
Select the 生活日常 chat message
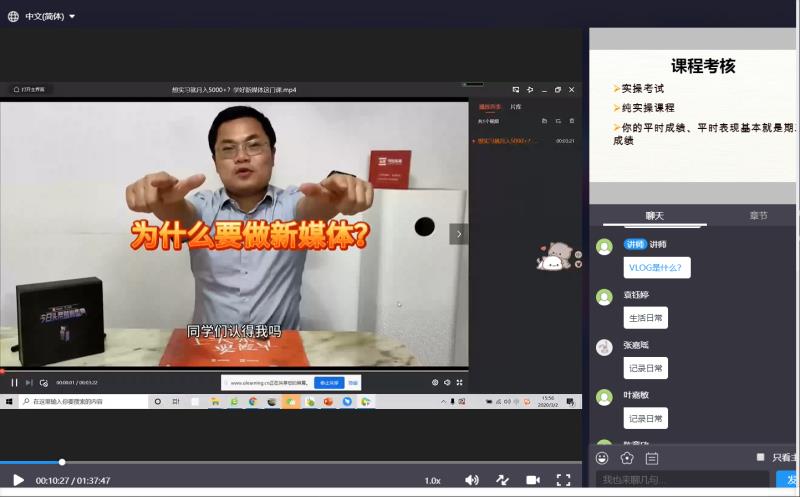(645, 318)
